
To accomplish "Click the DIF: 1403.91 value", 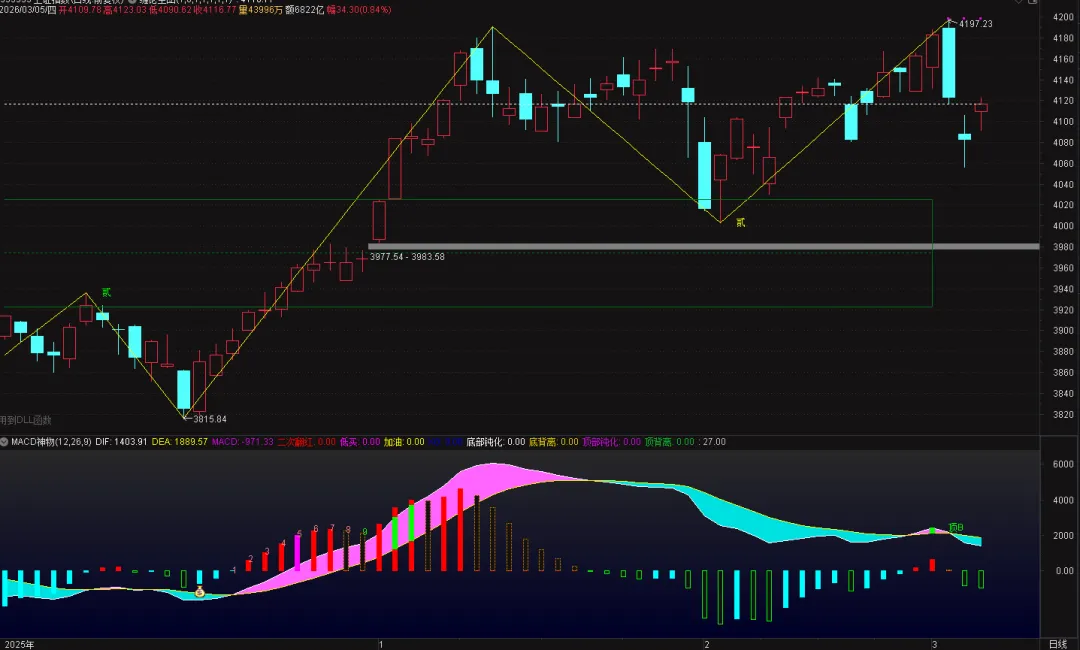I will point(121,441).
